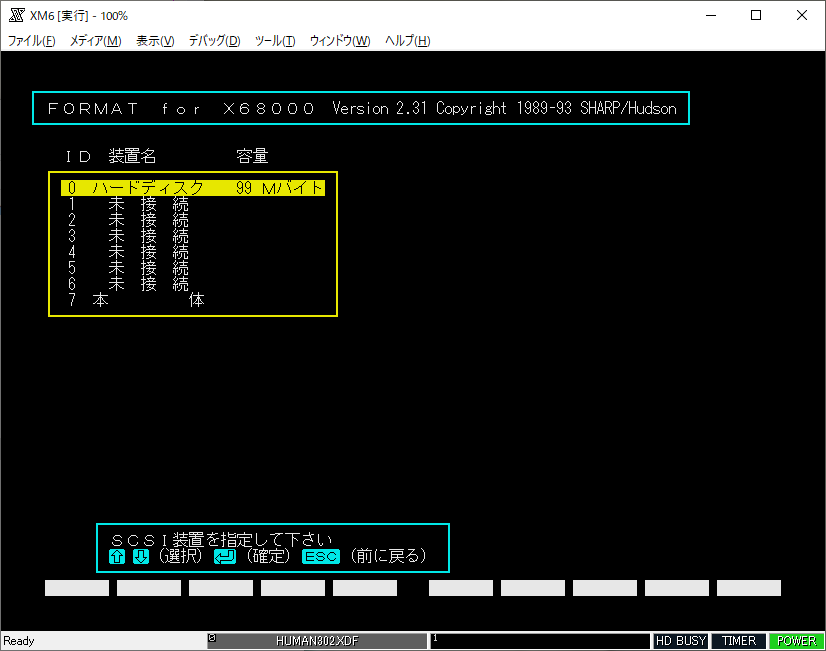Maximize the XM6 window
The image size is (826, 651).
pos(756,15)
